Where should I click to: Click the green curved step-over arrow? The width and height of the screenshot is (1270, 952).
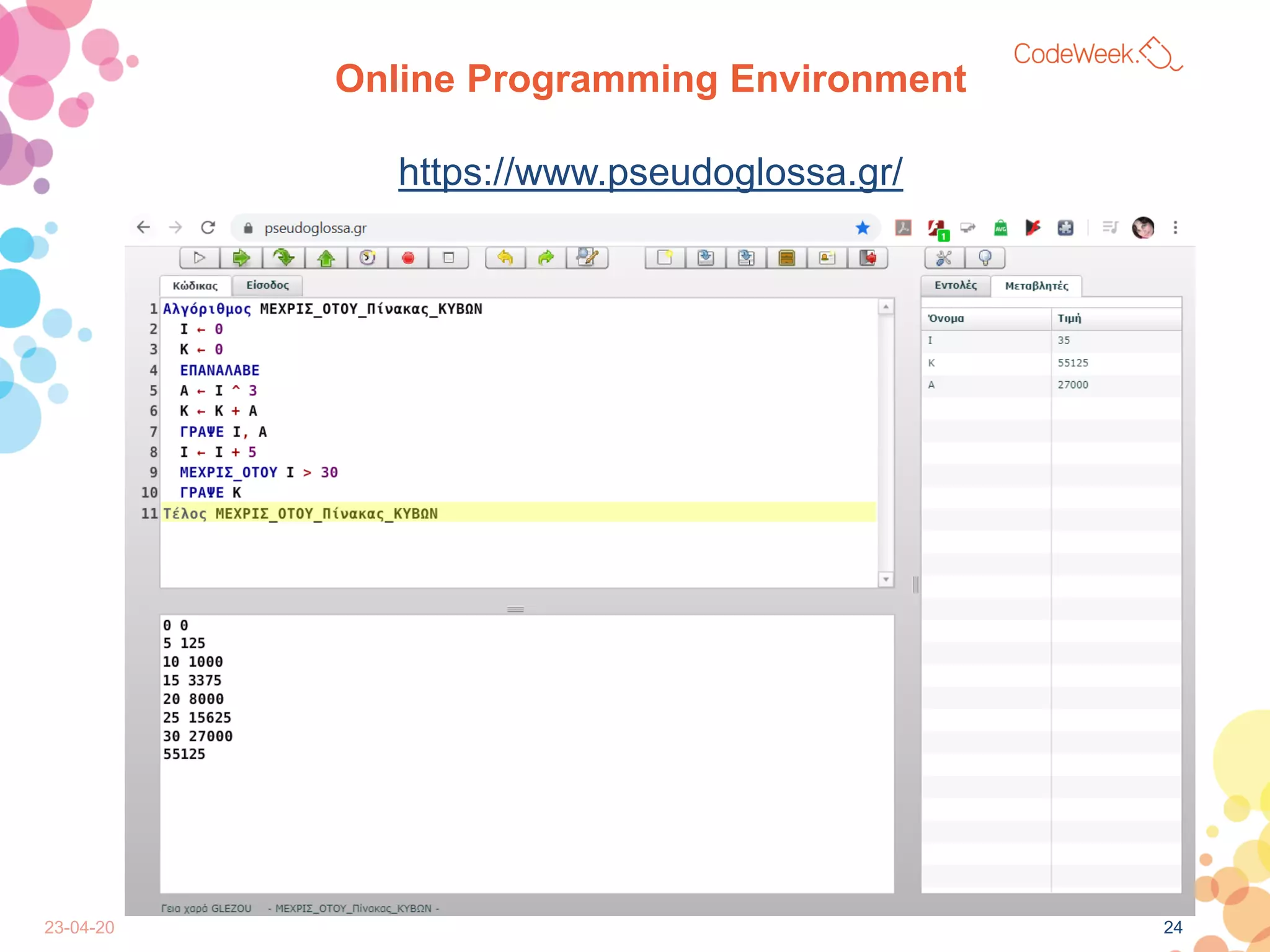(x=283, y=258)
